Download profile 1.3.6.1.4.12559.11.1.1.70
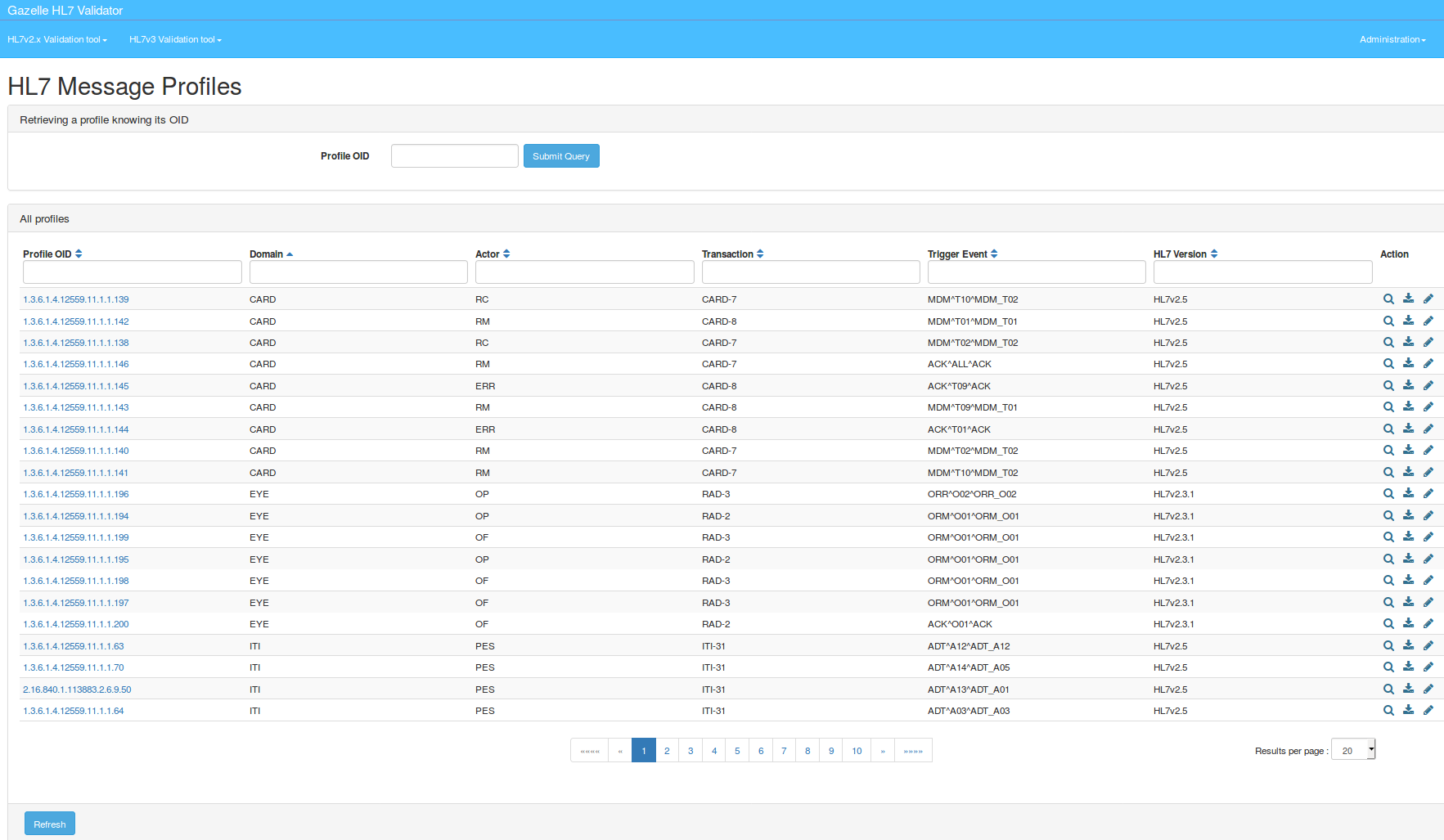 point(1408,667)
